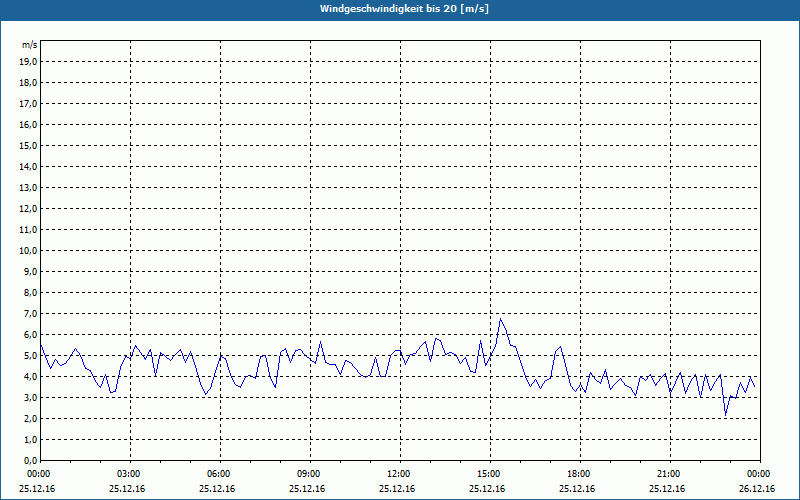Click the 09:00 time label
The height and width of the screenshot is (500, 800).
point(310,474)
